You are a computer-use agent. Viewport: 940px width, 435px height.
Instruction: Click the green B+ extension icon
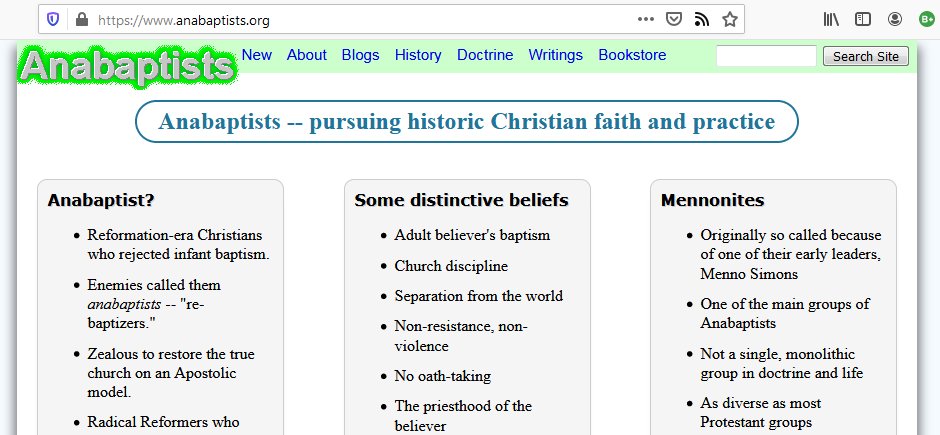pos(927,20)
